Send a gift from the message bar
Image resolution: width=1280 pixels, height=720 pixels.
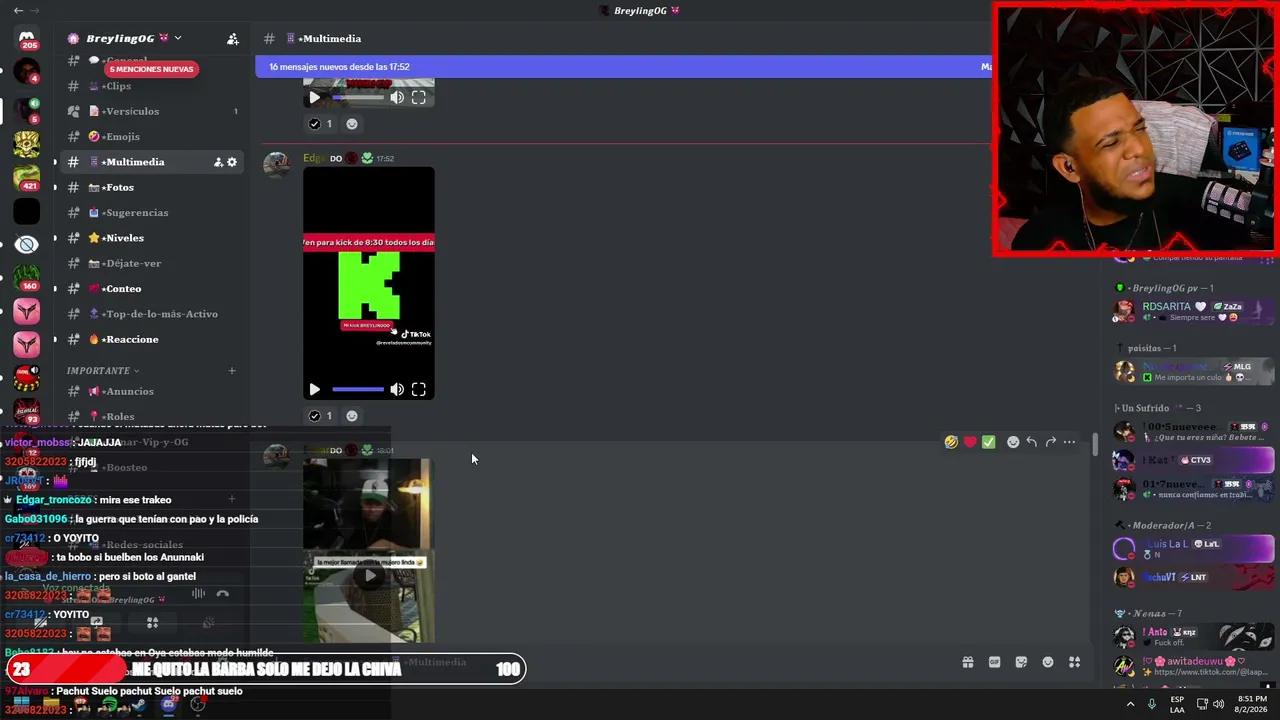[x=968, y=662]
